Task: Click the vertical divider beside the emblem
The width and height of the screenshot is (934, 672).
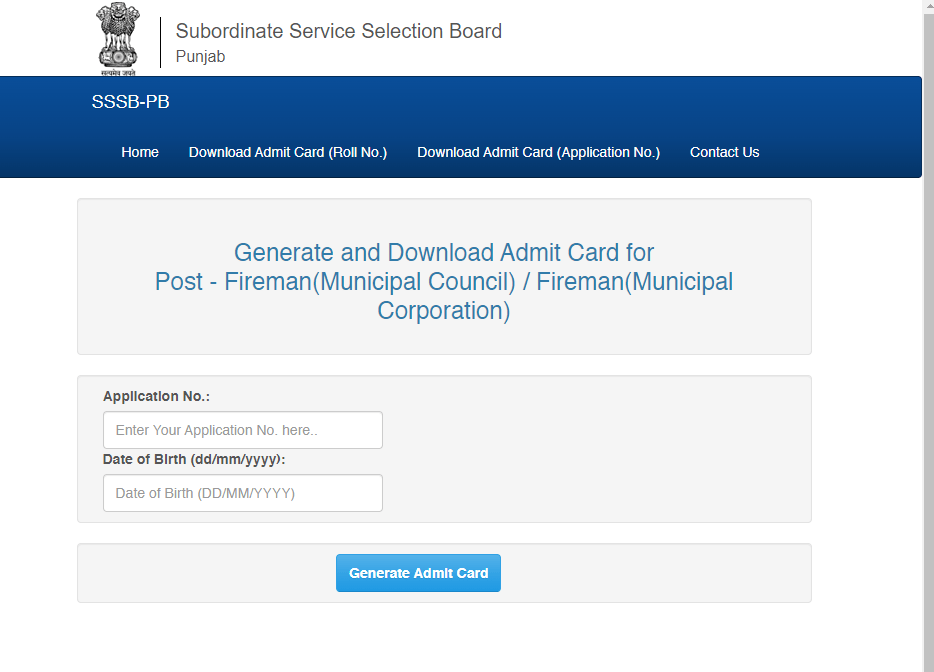Action: tap(160, 42)
